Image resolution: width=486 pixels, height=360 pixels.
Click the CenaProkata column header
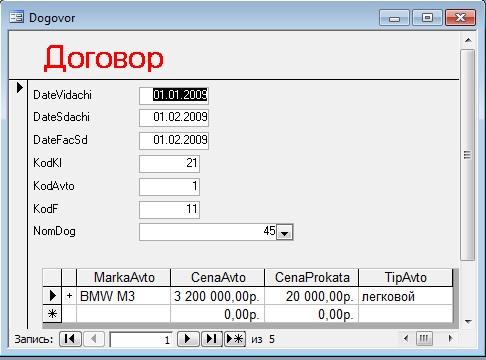pos(312,277)
